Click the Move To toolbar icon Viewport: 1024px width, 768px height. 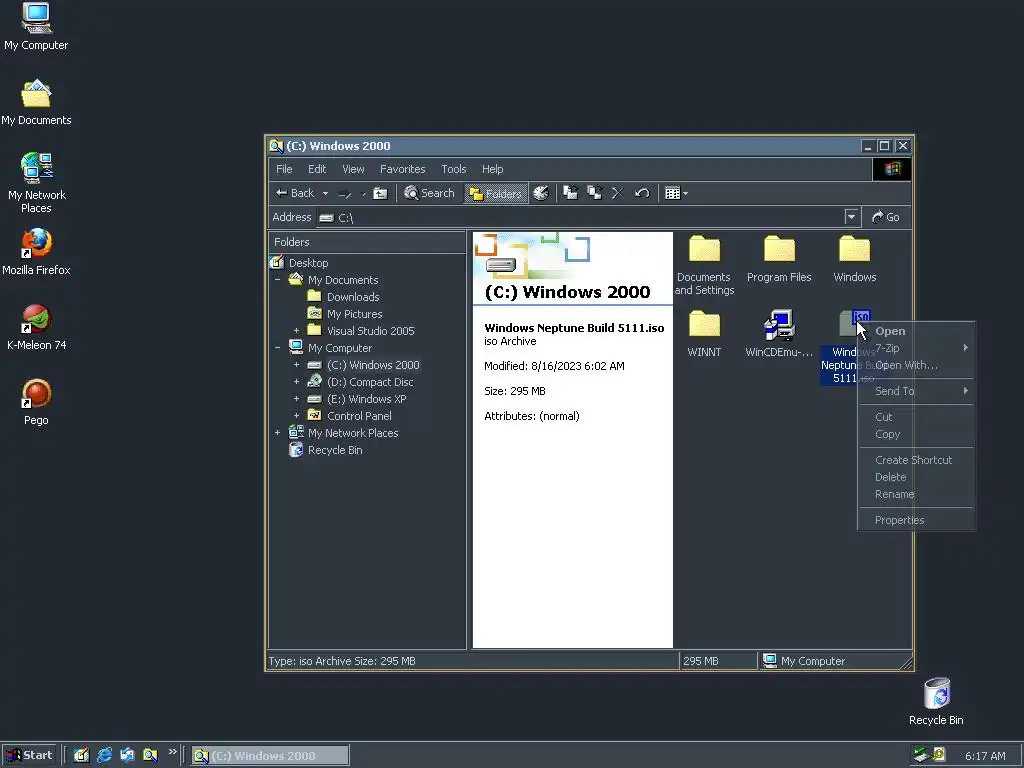(x=570, y=193)
